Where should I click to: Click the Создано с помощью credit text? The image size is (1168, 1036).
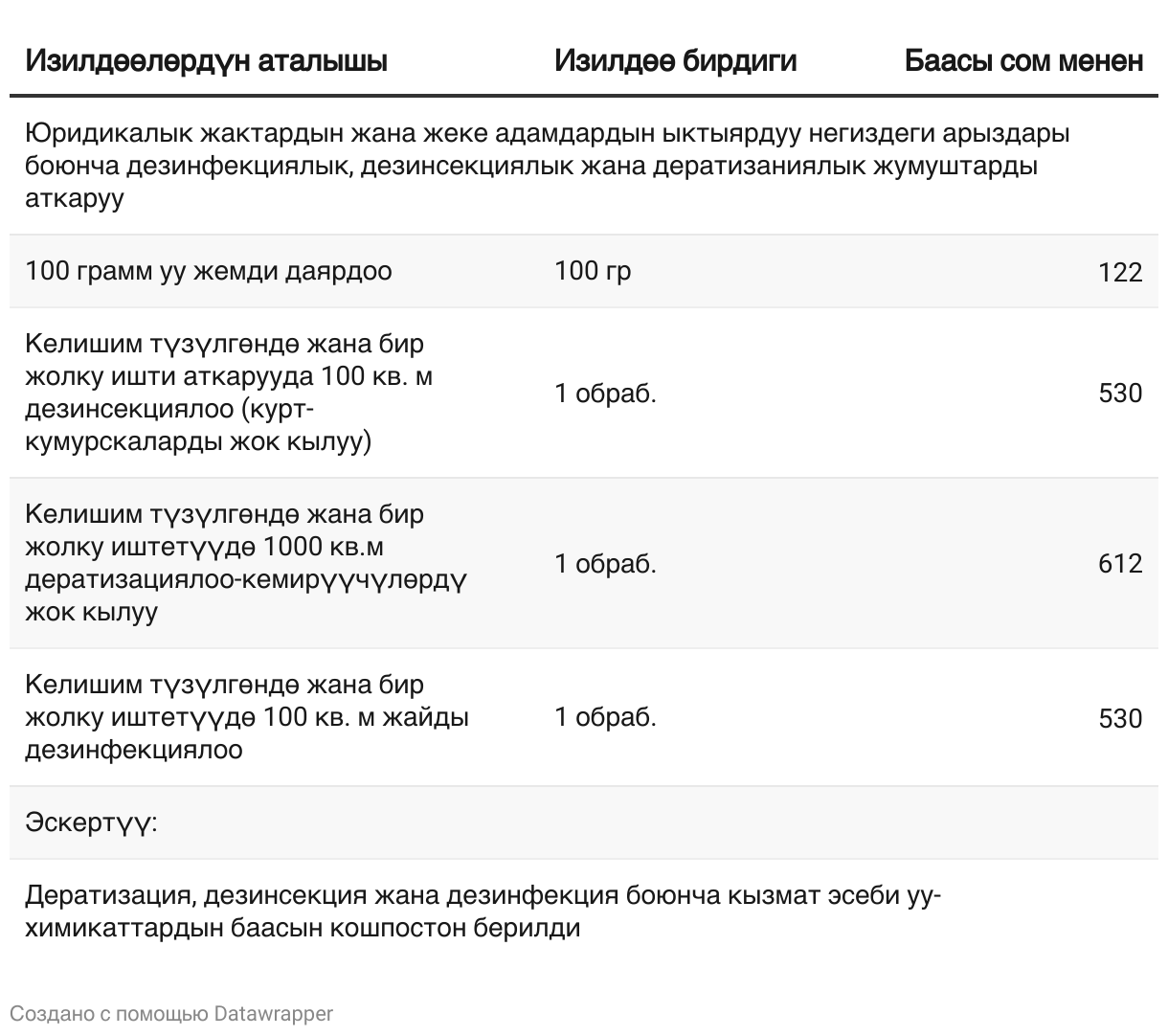tap(109, 1013)
